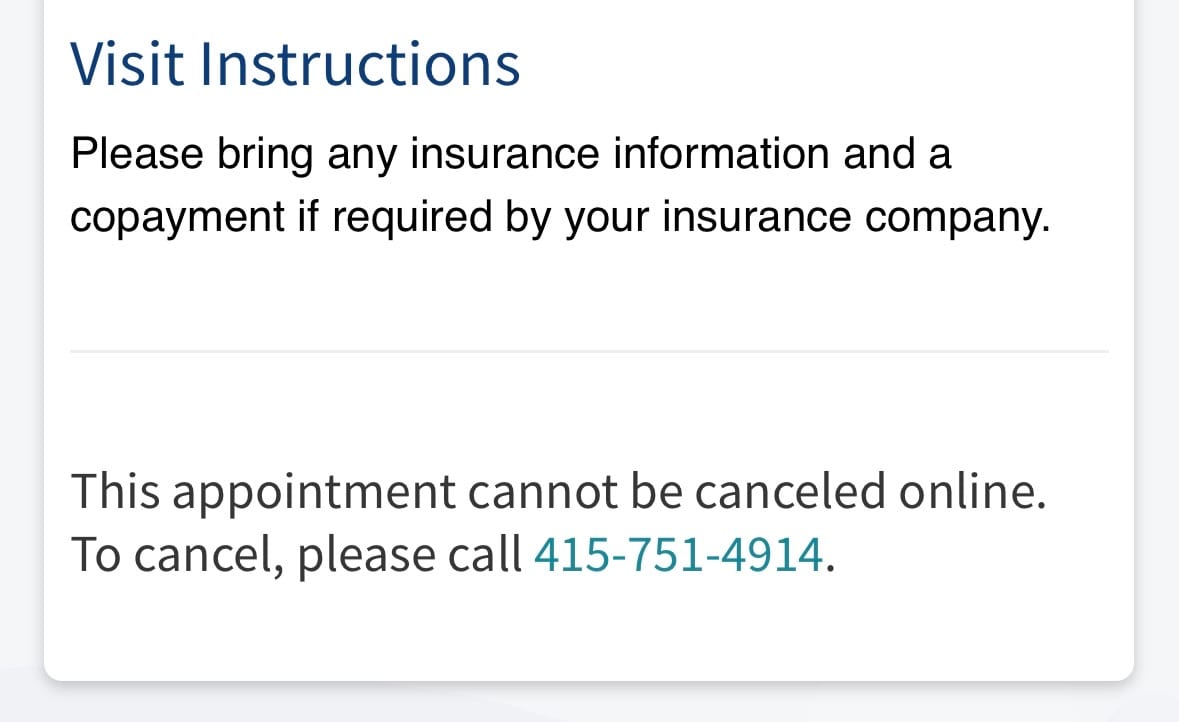This screenshot has height=722, width=1179.
Task: Click the word 'copayment' in the instructions
Action: pos(177,219)
